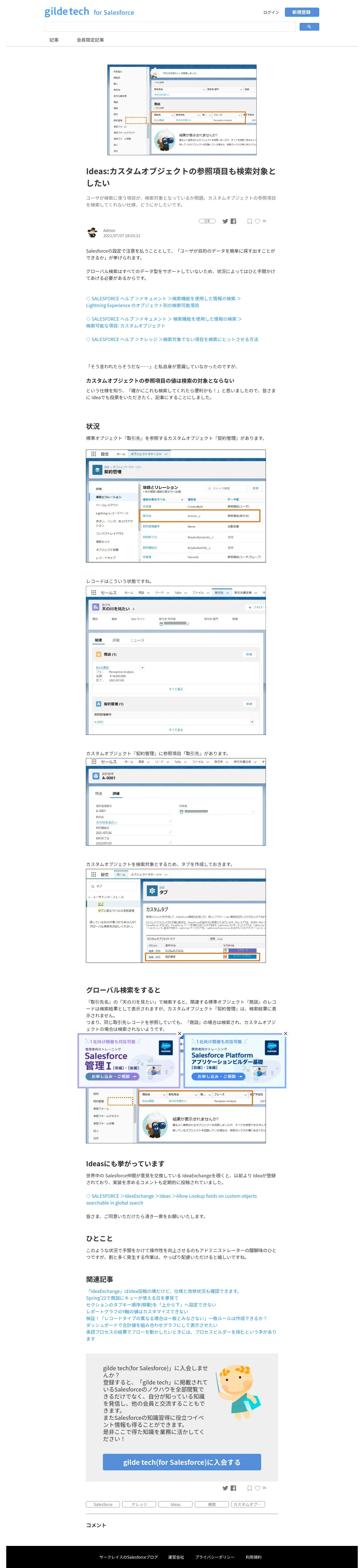Screen dimensions: 364x1568
Task: Like the article with heart near title
Action: [x=257, y=221]
